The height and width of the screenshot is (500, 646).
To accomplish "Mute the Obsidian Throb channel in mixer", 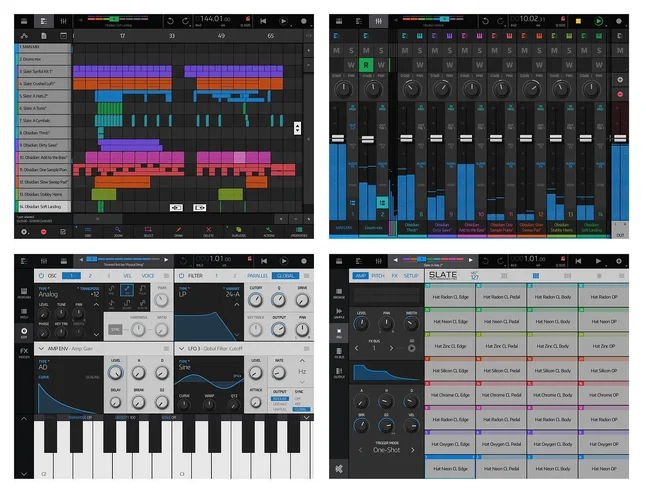I will click(x=405, y=51).
